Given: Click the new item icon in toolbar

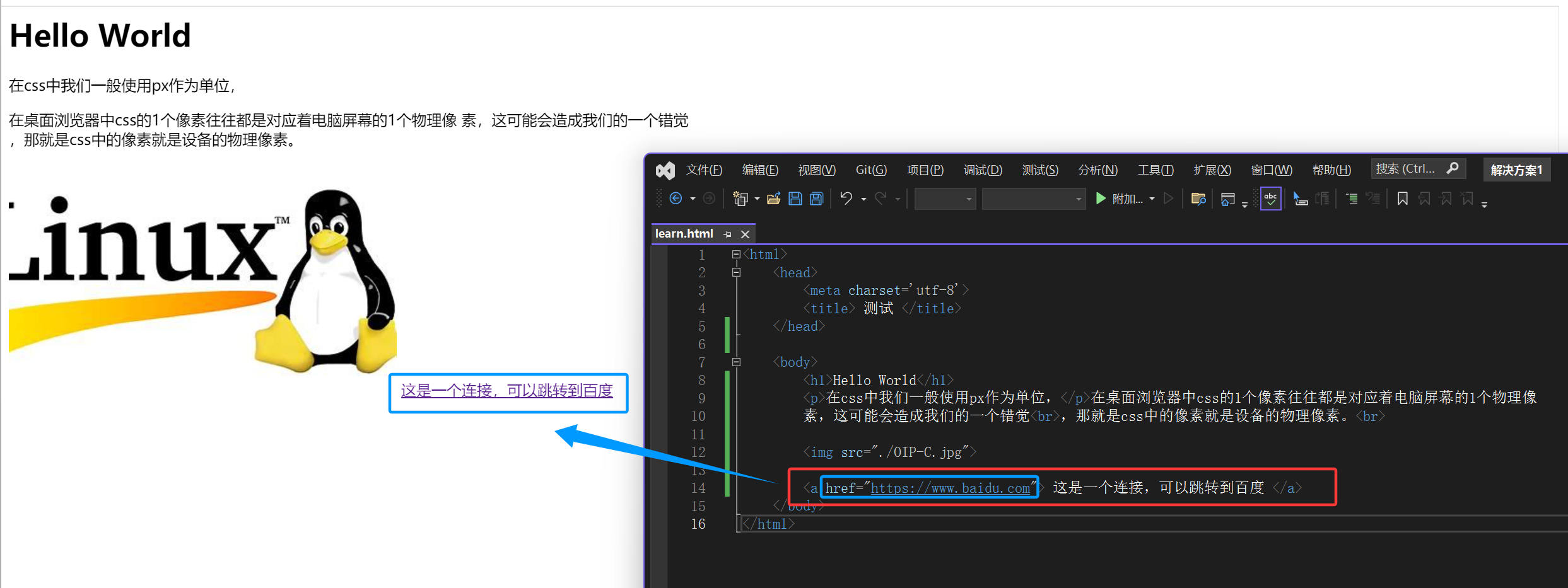Looking at the screenshot, I should (x=740, y=199).
